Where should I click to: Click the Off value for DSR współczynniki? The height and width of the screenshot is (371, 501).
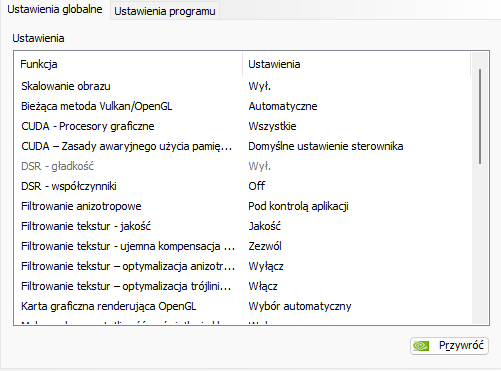[x=257, y=186]
